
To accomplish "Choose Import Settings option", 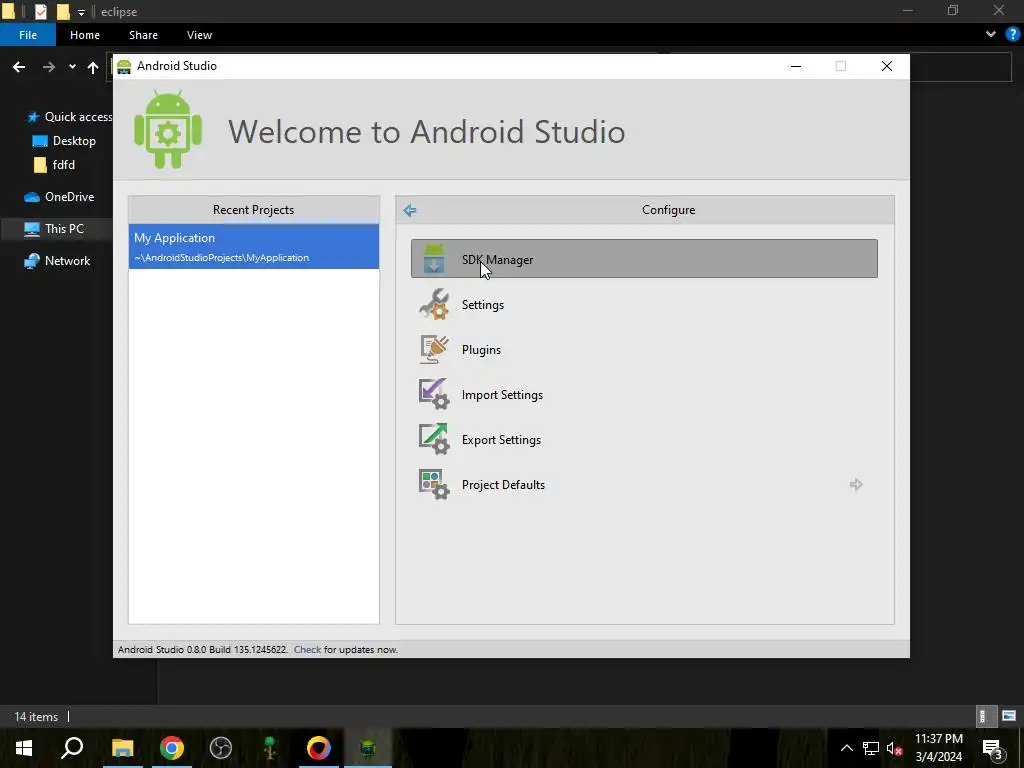I will (x=502, y=394).
